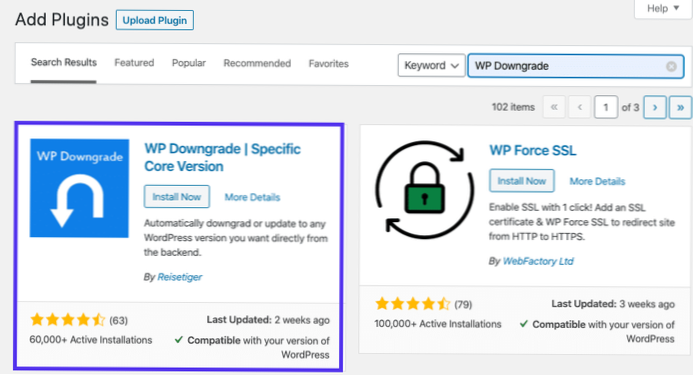Open author Reisetiger's page
The height and width of the screenshot is (375, 693).
pyautogui.click(x=179, y=277)
